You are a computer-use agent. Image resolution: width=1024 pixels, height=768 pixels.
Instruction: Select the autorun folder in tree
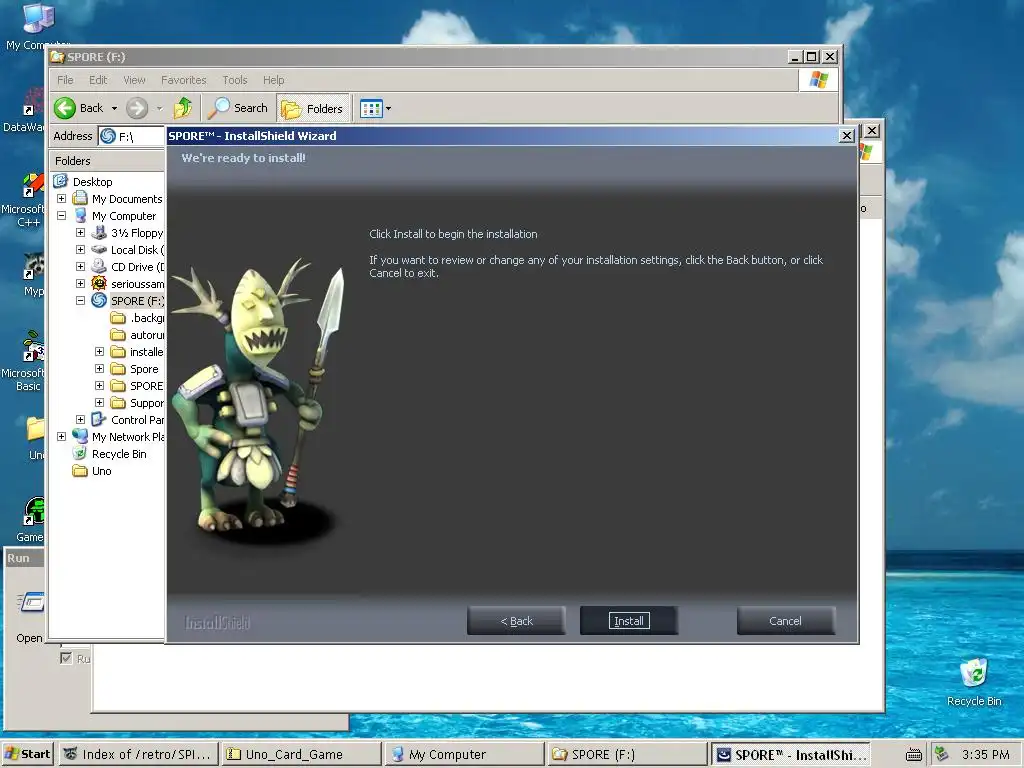coord(137,335)
